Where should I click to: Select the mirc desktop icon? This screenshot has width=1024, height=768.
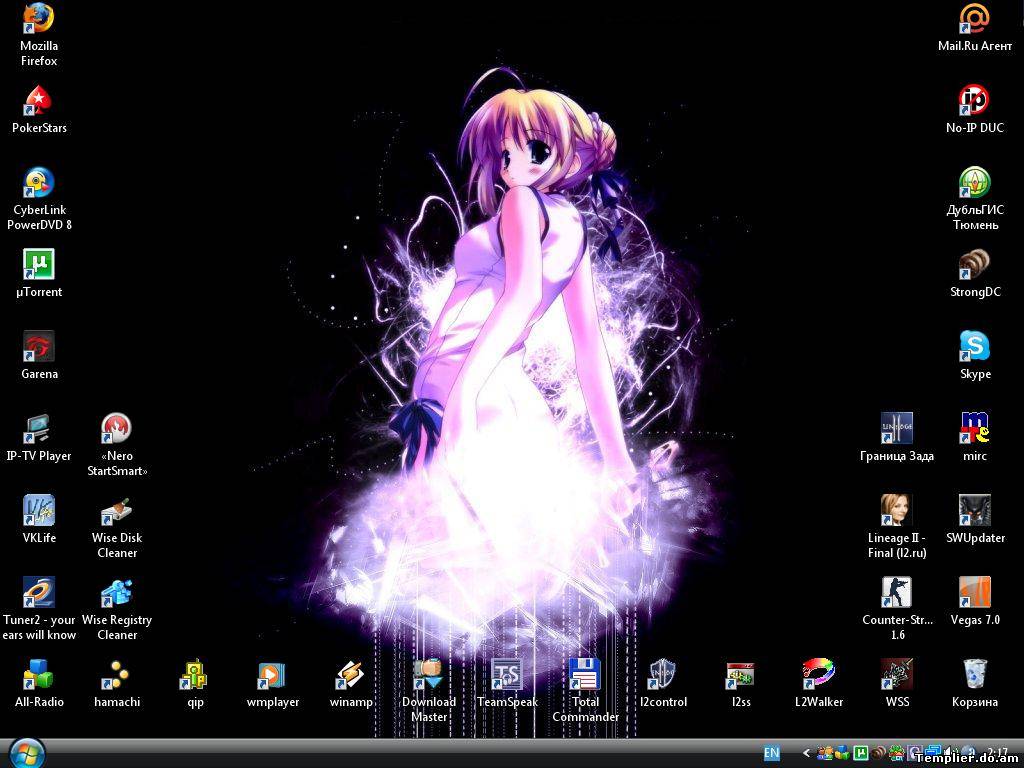[975, 428]
